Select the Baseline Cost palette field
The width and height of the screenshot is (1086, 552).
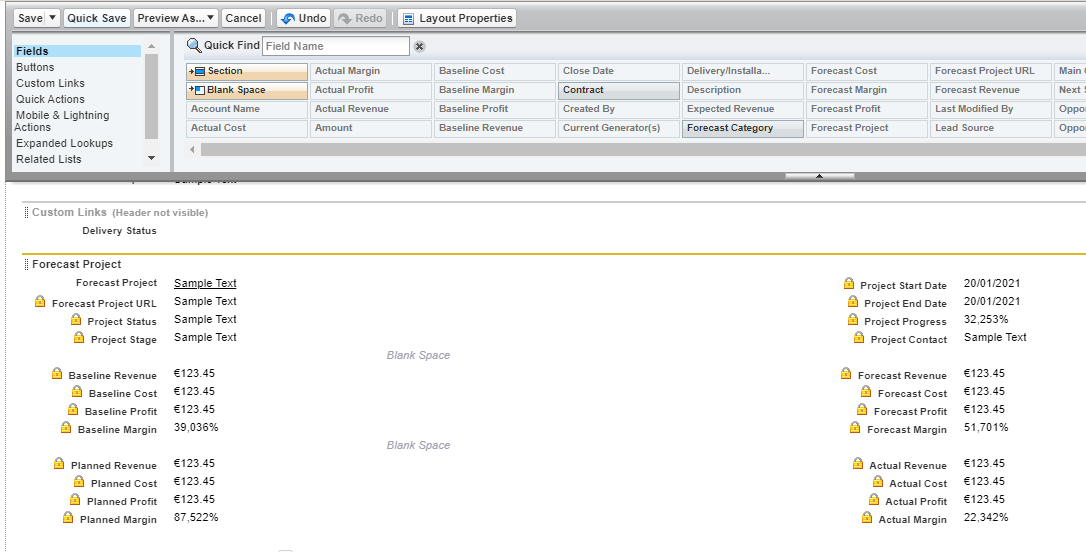pyautogui.click(x=495, y=71)
